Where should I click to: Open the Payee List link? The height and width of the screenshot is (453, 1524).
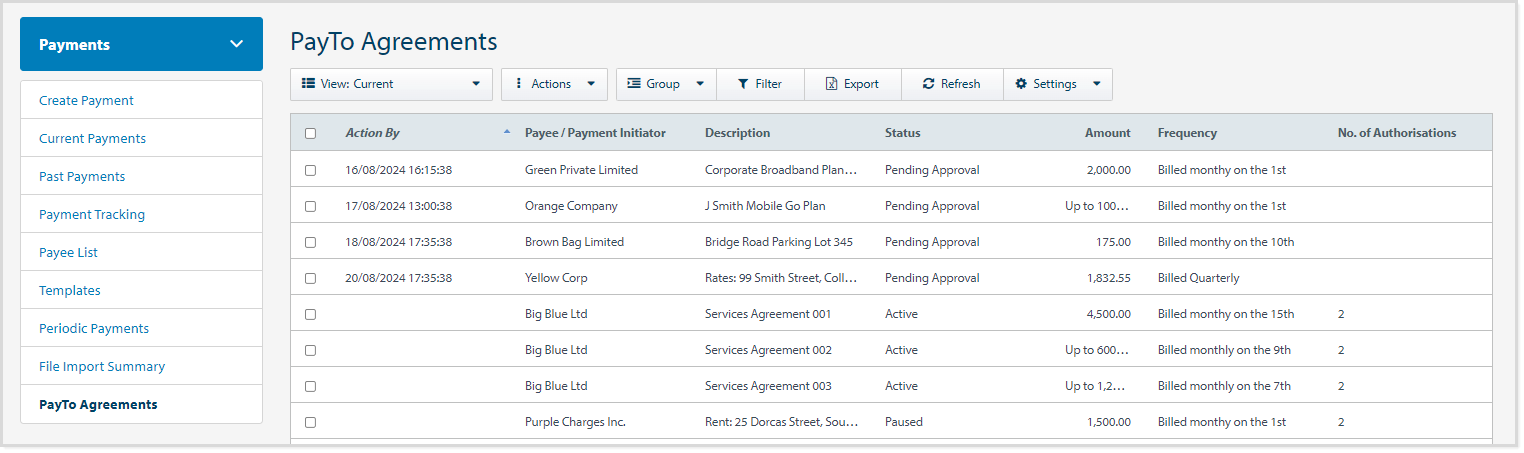point(68,253)
